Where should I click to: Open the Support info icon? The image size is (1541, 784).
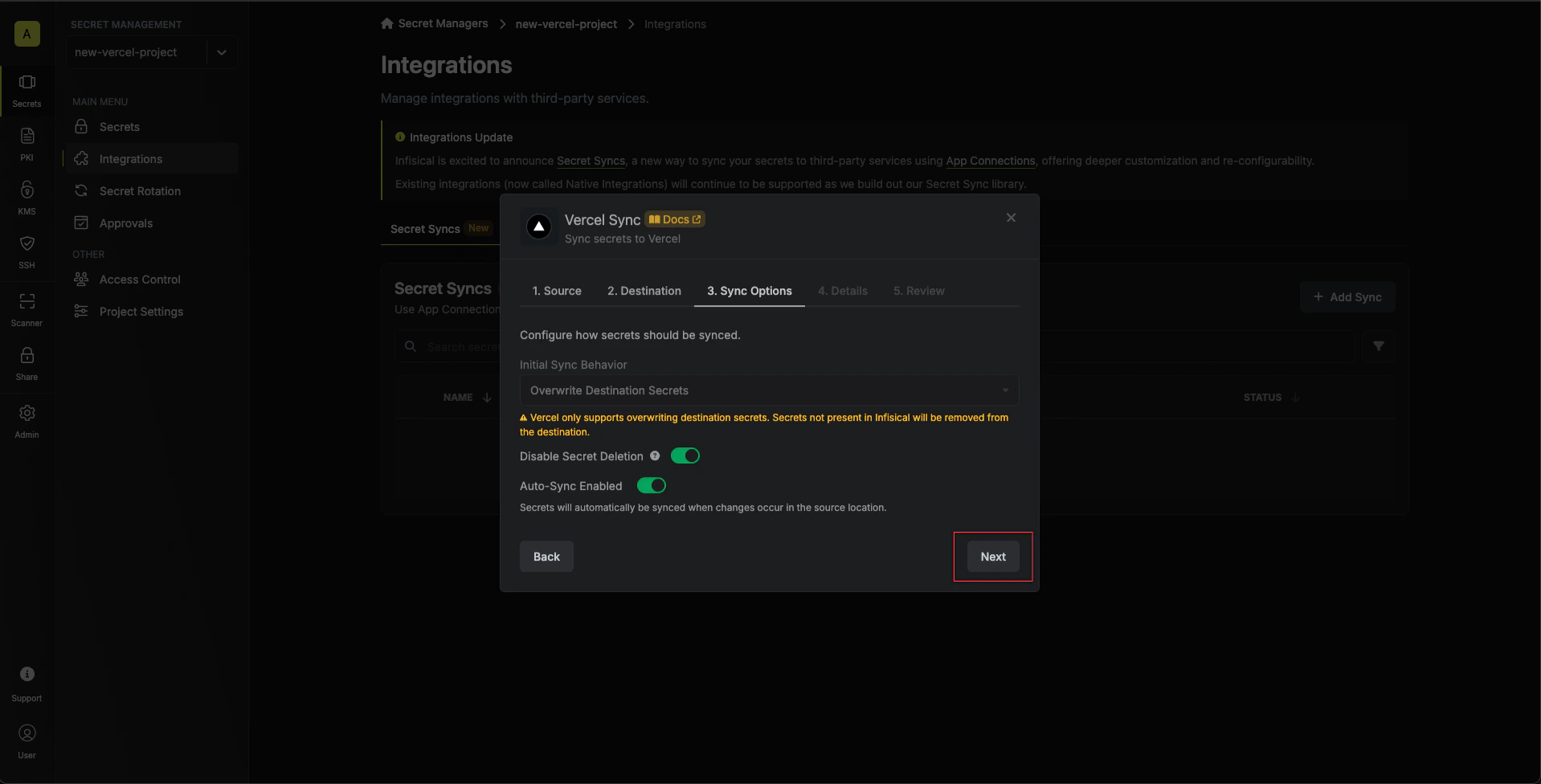coord(27,674)
